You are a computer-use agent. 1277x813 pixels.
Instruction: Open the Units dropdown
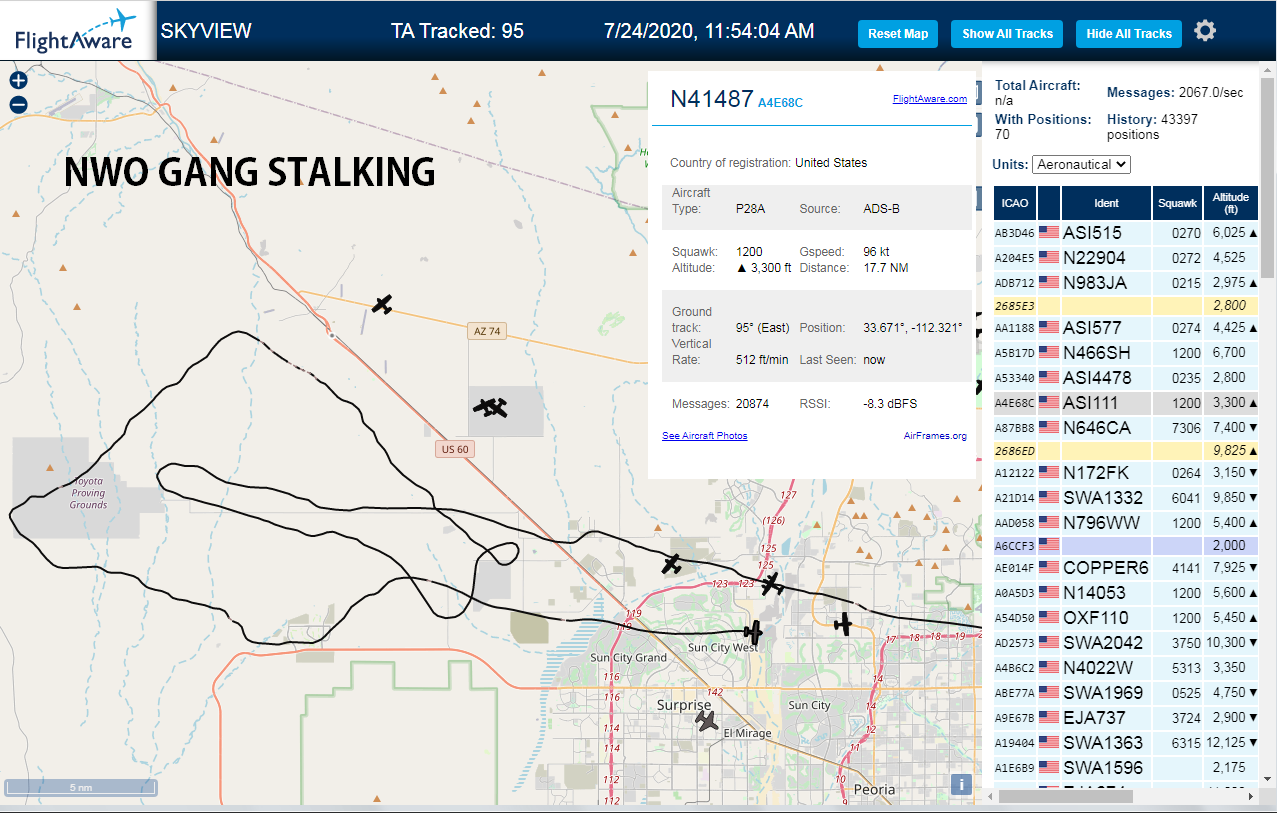click(x=1081, y=164)
